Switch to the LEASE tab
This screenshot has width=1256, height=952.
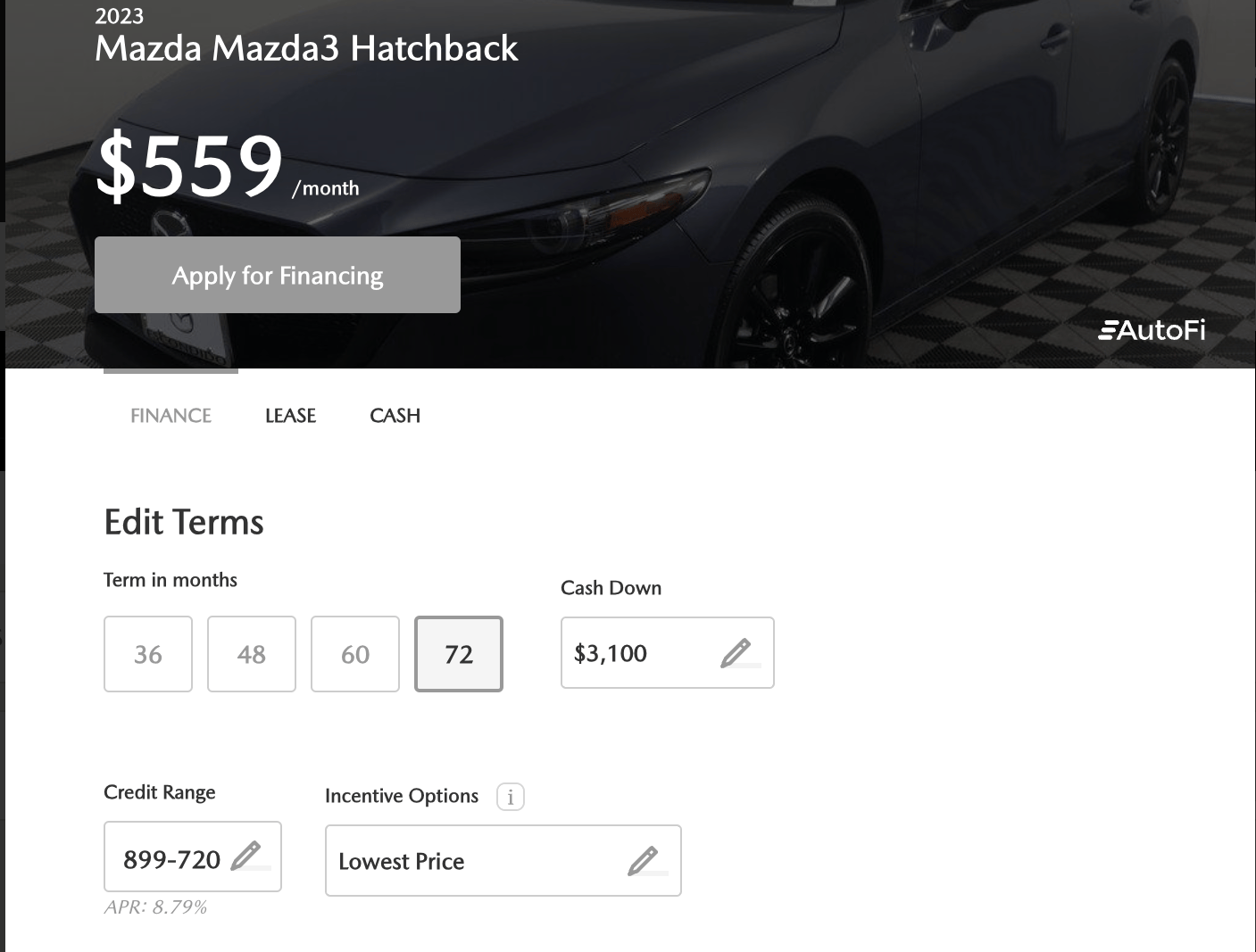pos(290,416)
